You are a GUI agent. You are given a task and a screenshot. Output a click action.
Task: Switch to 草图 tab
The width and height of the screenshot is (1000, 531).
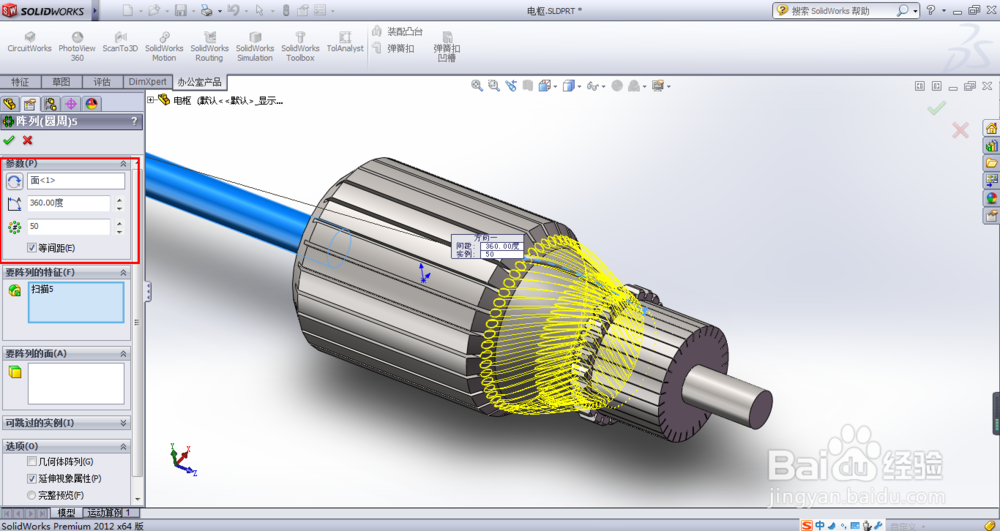coord(61,82)
